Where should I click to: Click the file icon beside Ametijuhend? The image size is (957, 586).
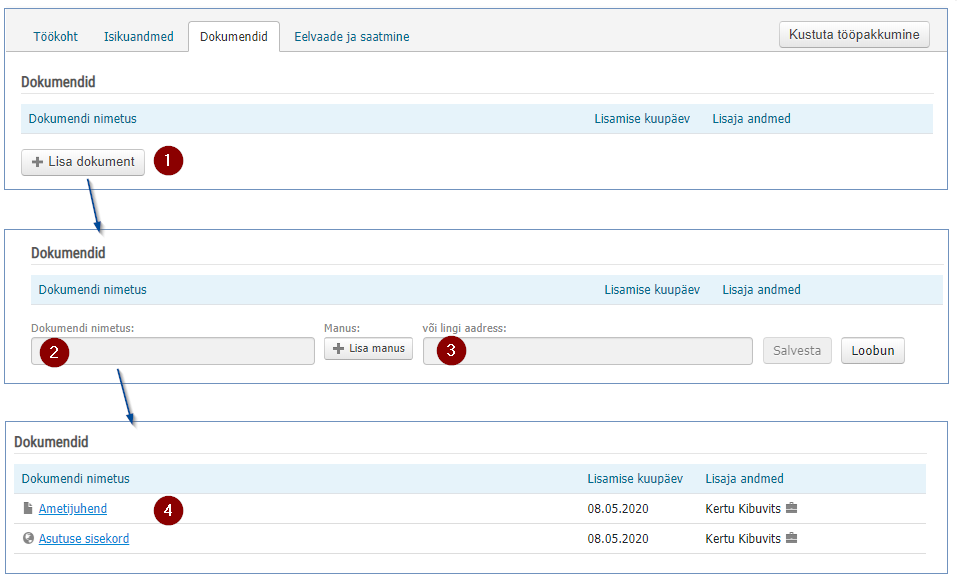point(27,508)
